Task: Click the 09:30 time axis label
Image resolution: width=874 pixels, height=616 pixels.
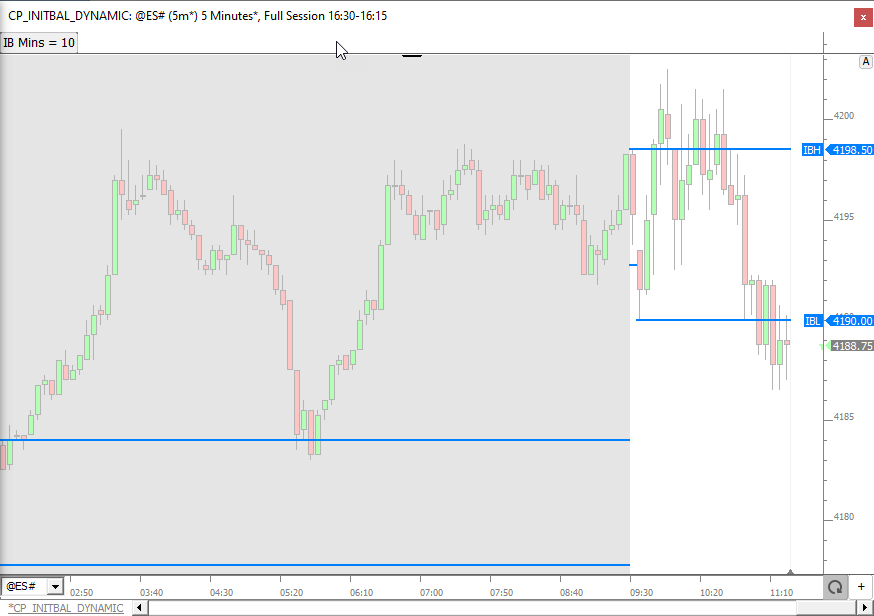Action: pyautogui.click(x=642, y=593)
